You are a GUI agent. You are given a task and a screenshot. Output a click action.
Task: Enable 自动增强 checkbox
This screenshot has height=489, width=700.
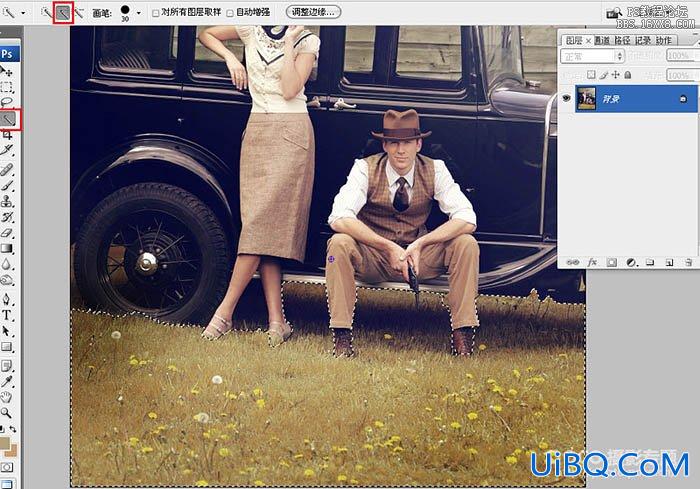click(x=230, y=13)
